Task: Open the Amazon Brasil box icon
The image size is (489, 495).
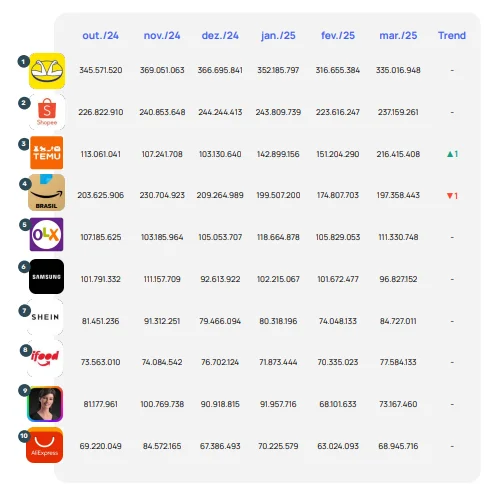Action: (x=46, y=193)
